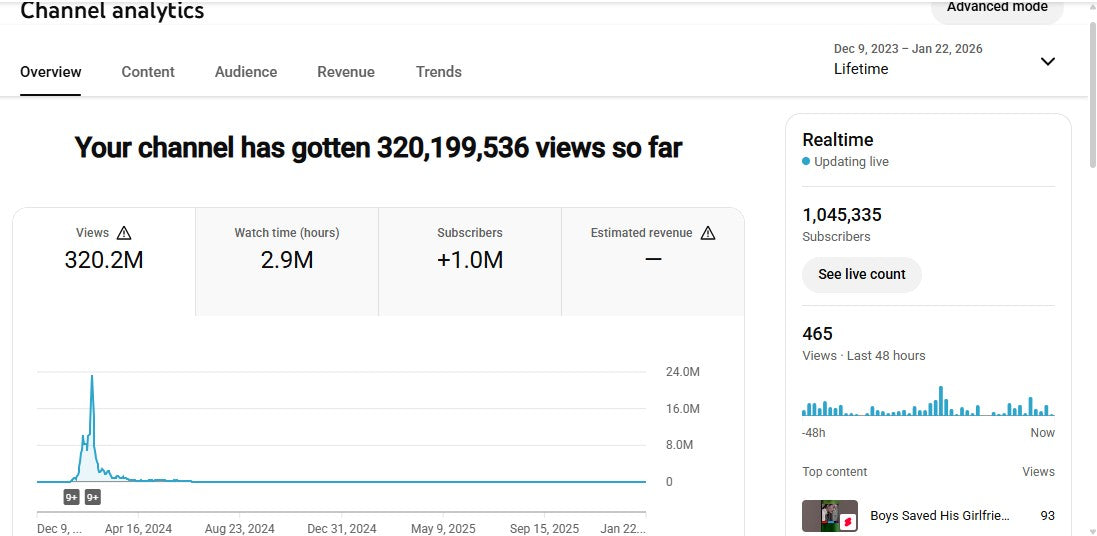Select the Revenue tab

coord(346,72)
